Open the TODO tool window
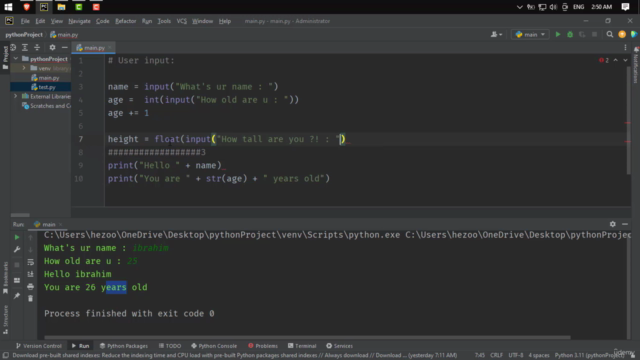 click(x=170, y=346)
